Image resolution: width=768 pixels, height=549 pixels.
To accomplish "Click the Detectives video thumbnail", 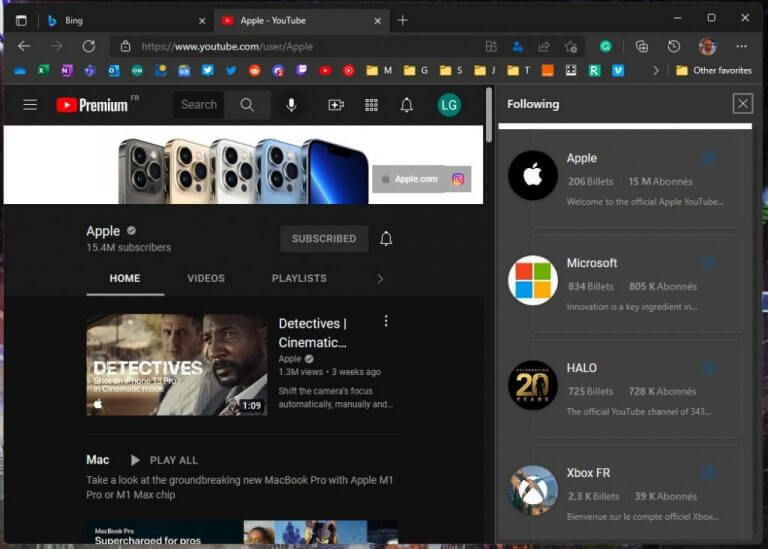I will [177, 365].
